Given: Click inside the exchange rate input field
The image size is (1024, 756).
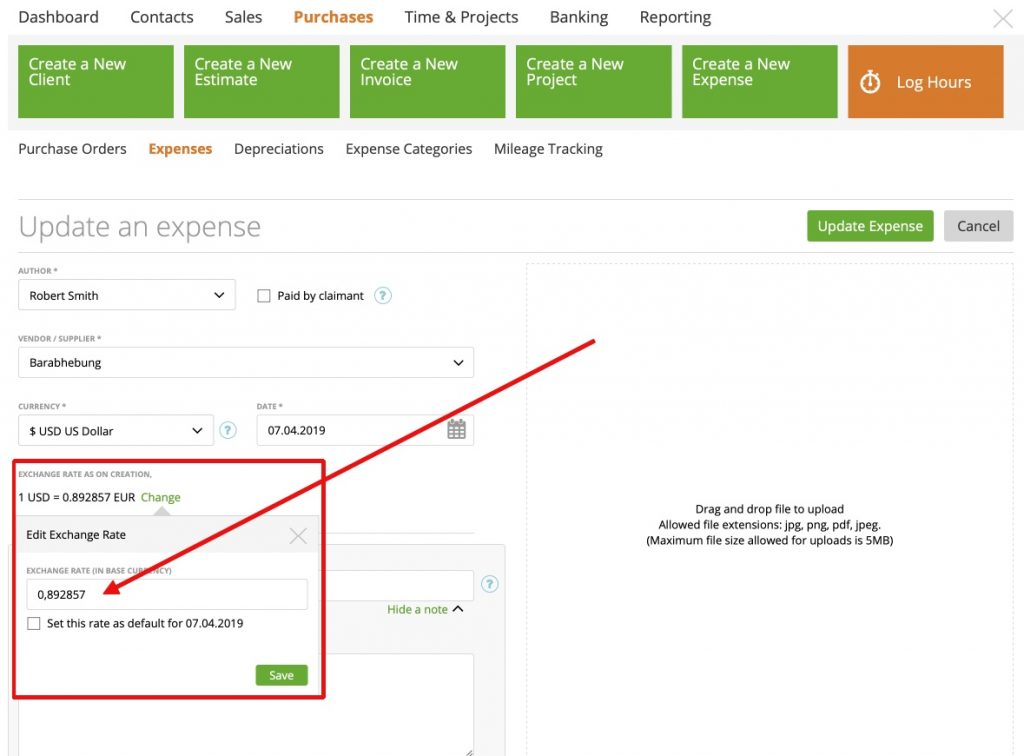Looking at the screenshot, I should coord(165,594).
